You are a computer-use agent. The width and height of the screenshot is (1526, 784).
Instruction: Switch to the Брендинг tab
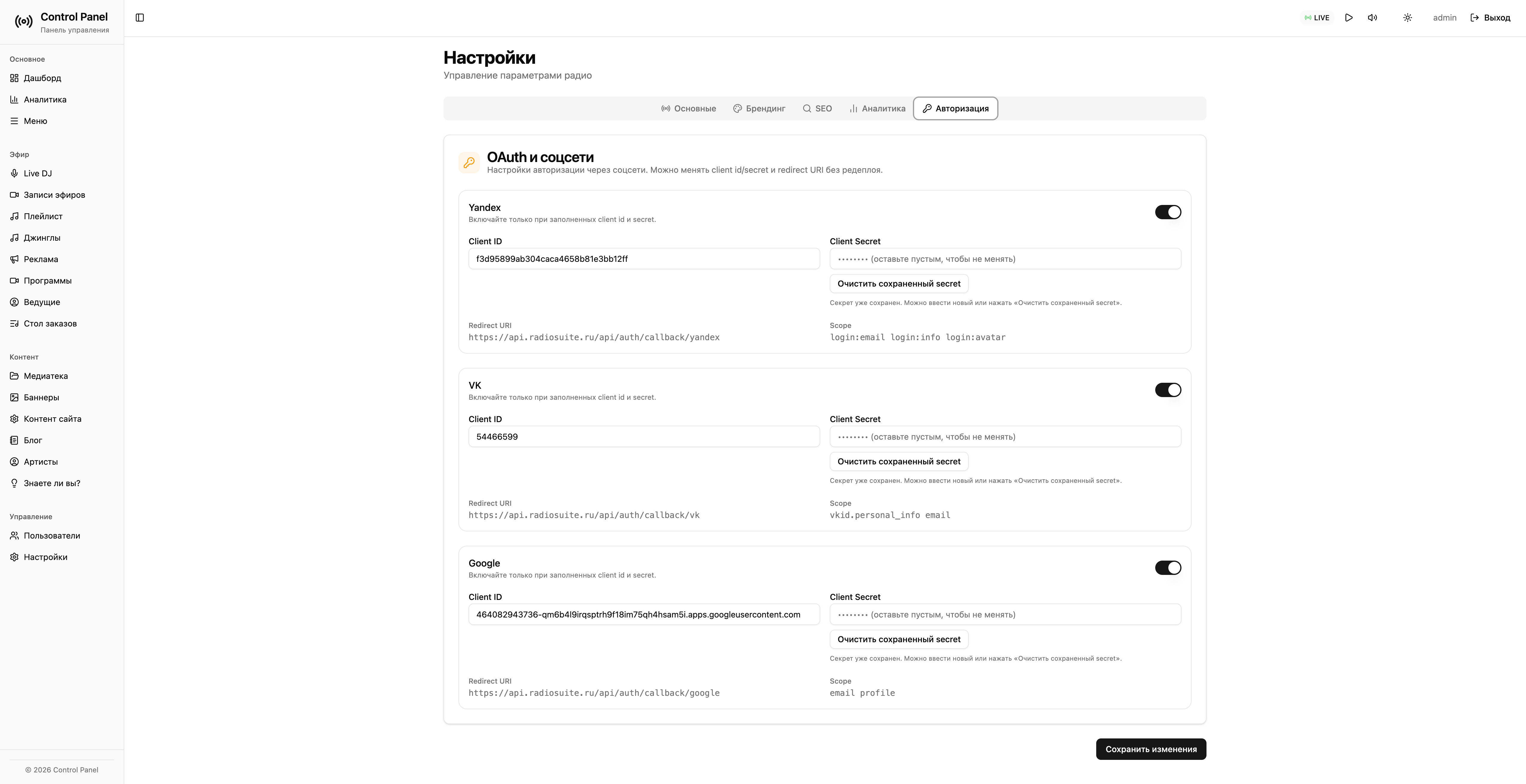[x=759, y=108]
